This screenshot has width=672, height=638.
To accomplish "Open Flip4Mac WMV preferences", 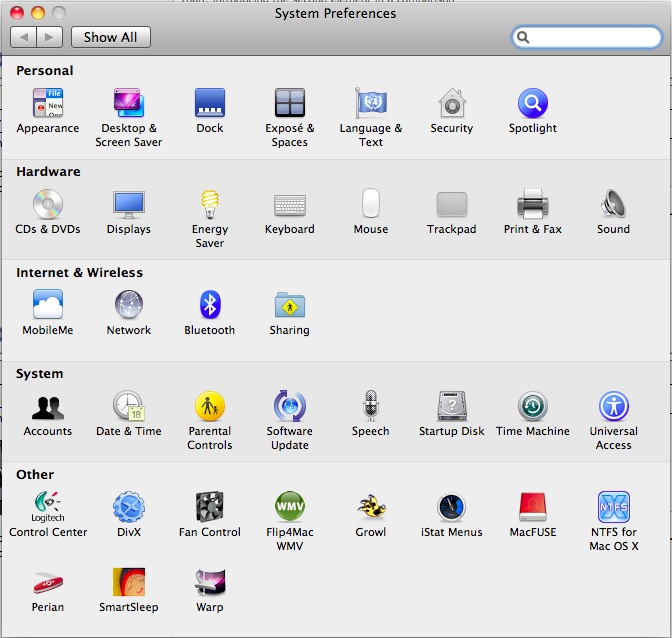I will (x=289, y=508).
